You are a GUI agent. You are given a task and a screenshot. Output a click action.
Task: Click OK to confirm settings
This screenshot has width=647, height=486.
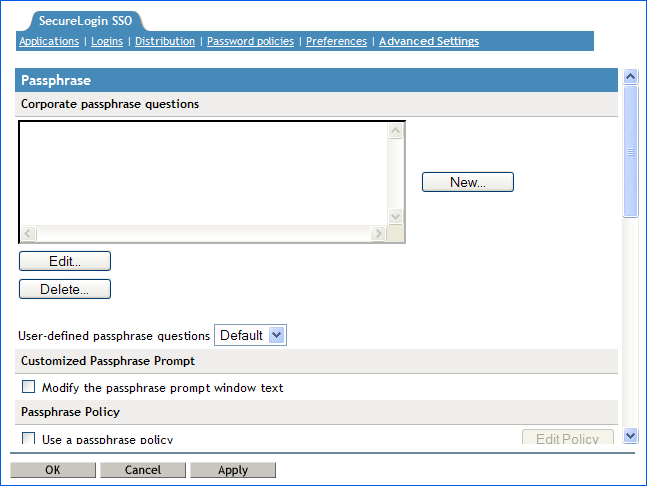[53, 470]
